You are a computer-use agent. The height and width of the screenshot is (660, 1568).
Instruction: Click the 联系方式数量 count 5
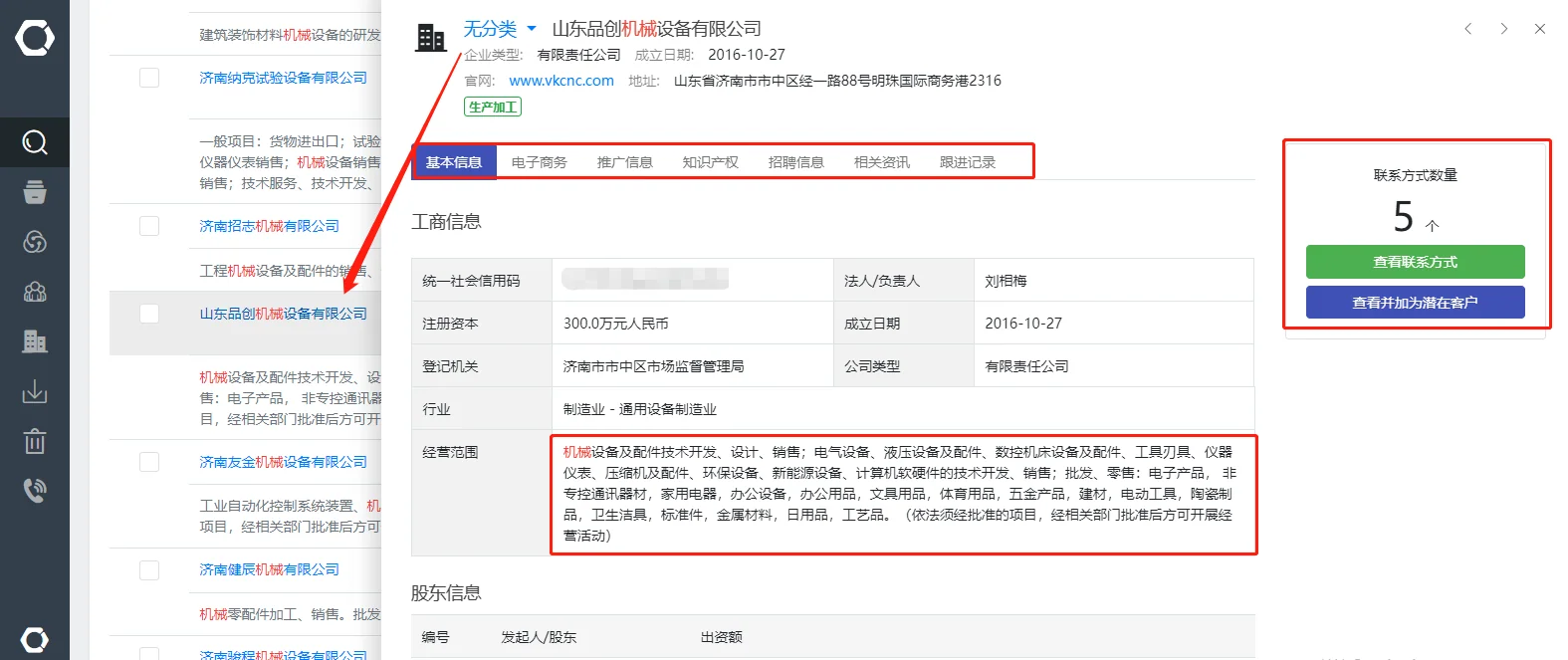1404,216
